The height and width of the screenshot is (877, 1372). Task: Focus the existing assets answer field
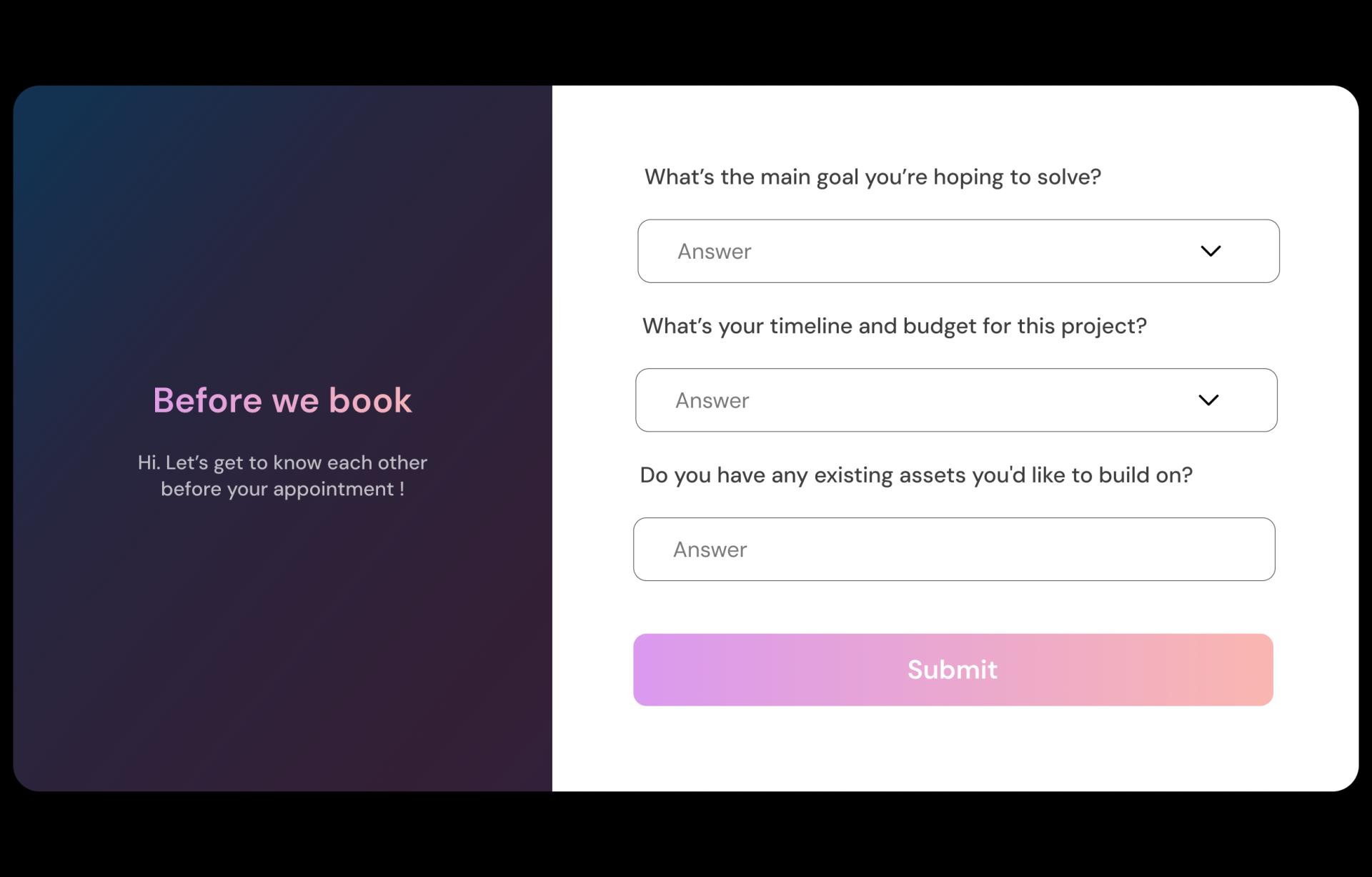point(953,549)
